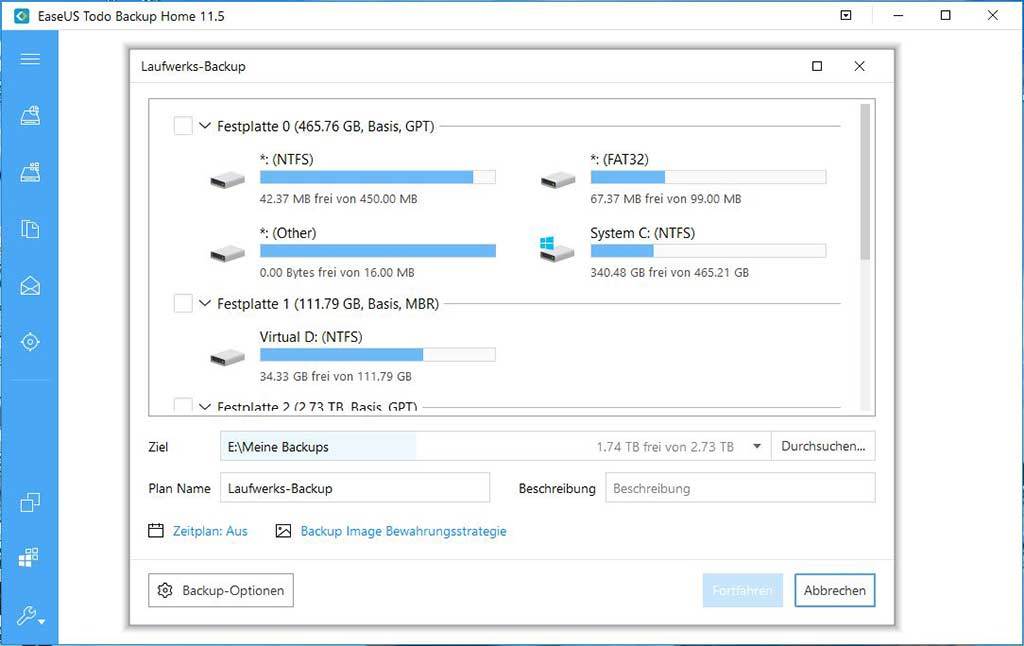Viewport: 1024px width, 646px height.
Task: Click (Other) partition usage bar
Action: click(x=377, y=250)
